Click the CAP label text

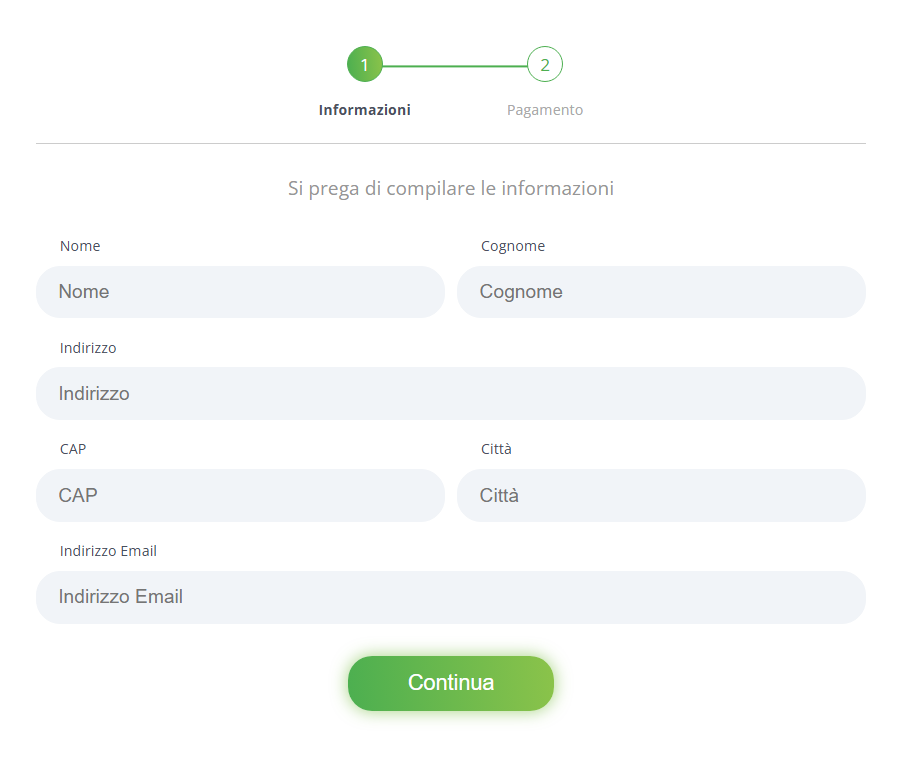tap(73, 449)
